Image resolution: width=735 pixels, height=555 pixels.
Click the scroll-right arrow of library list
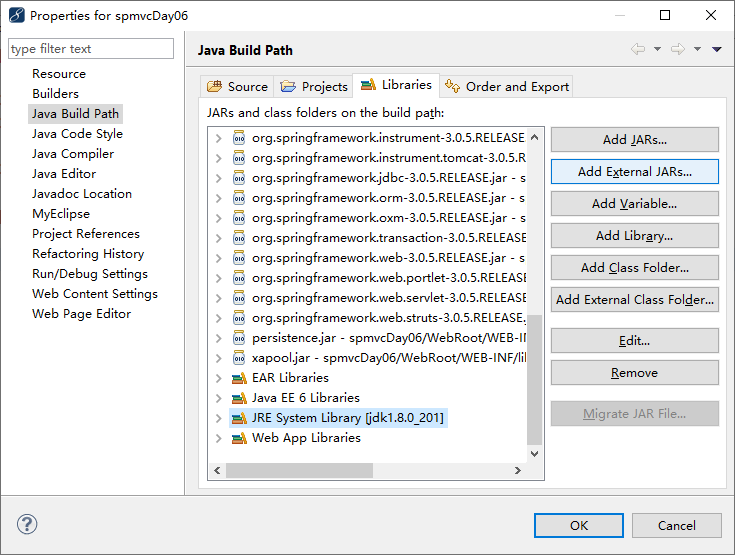(518, 470)
